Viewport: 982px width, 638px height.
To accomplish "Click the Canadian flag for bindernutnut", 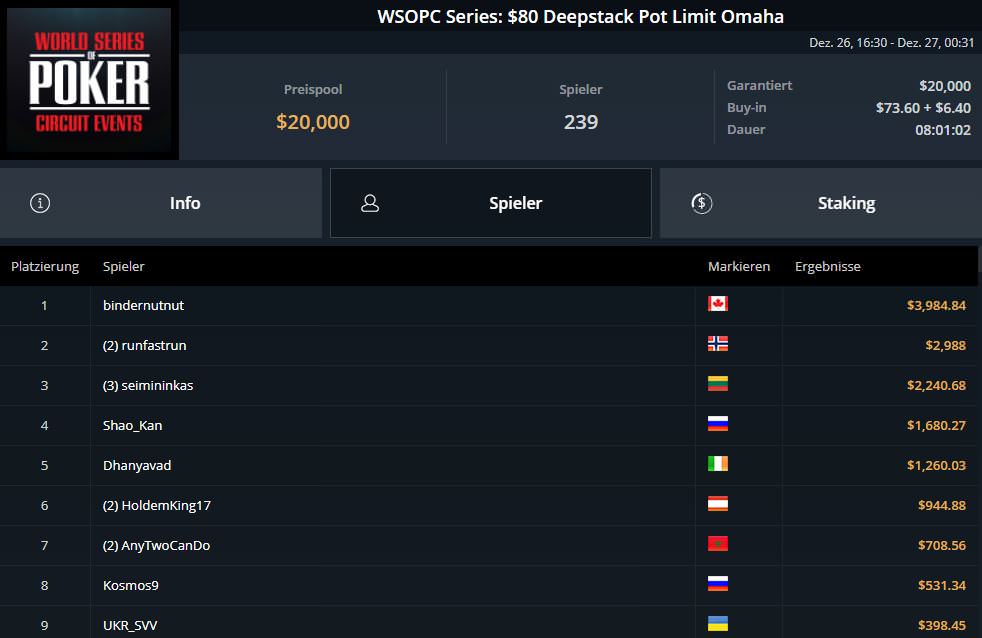I will pos(718,304).
